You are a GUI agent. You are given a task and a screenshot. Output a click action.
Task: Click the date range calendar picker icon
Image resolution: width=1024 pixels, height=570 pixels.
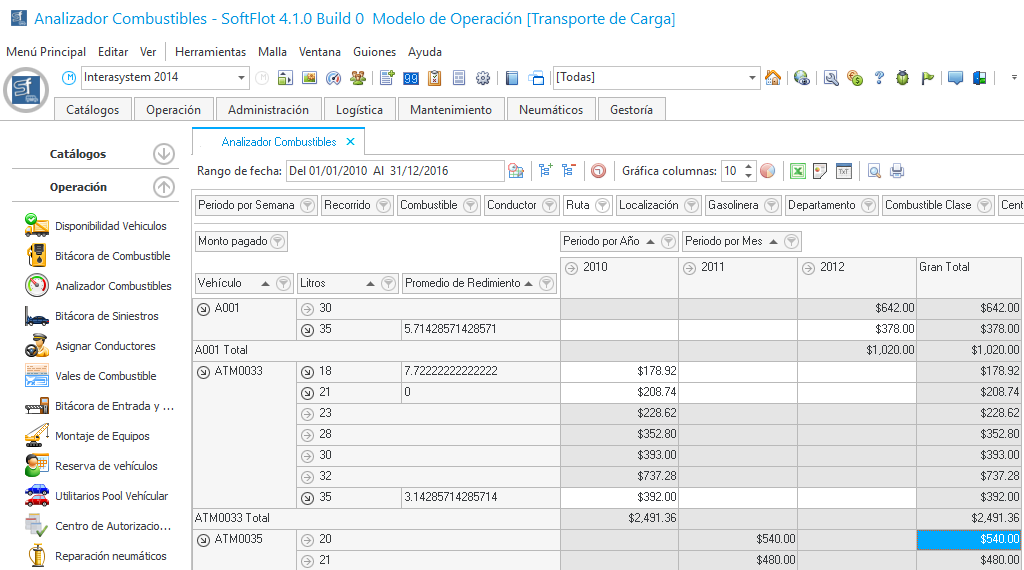point(516,171)
